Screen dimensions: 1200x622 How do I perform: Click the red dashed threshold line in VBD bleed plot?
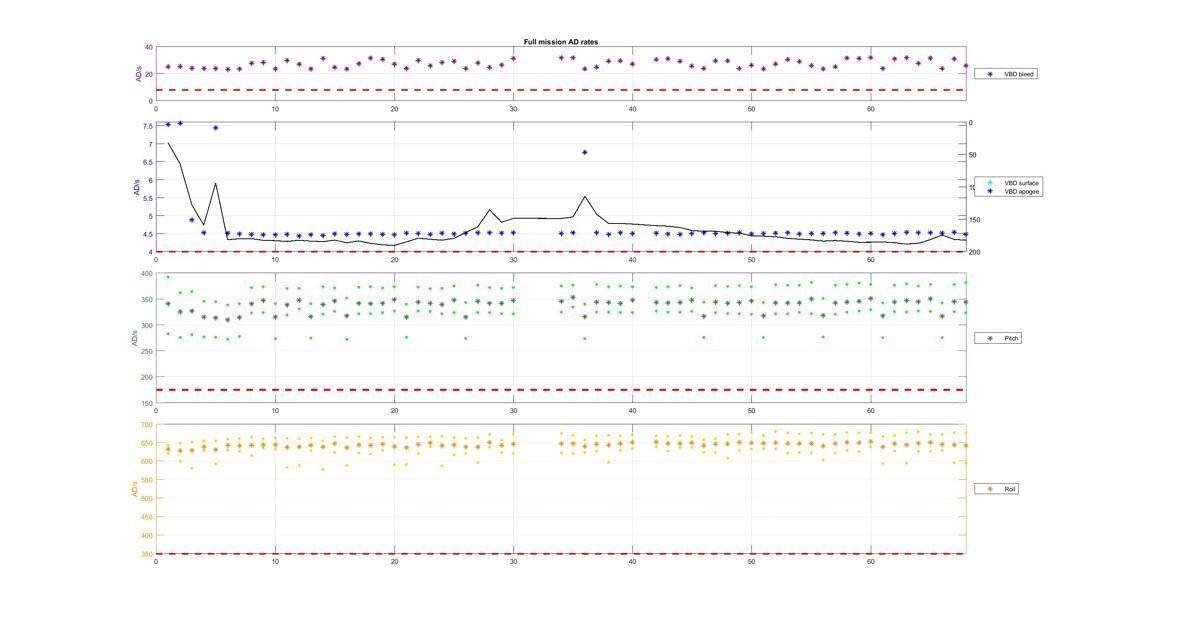pyautogui.click(x=561, y=90)
